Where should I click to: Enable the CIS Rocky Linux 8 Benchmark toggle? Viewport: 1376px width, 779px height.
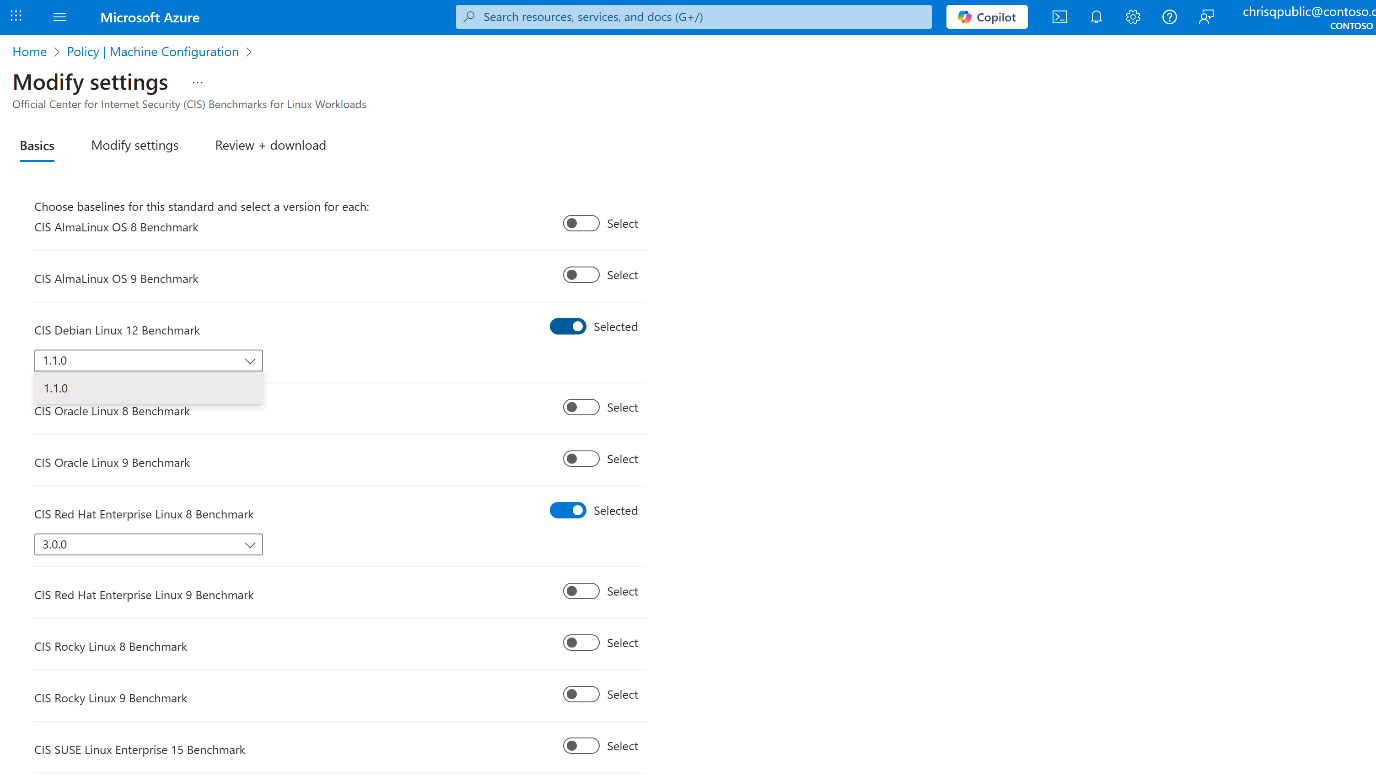click(x=581, y=643)
